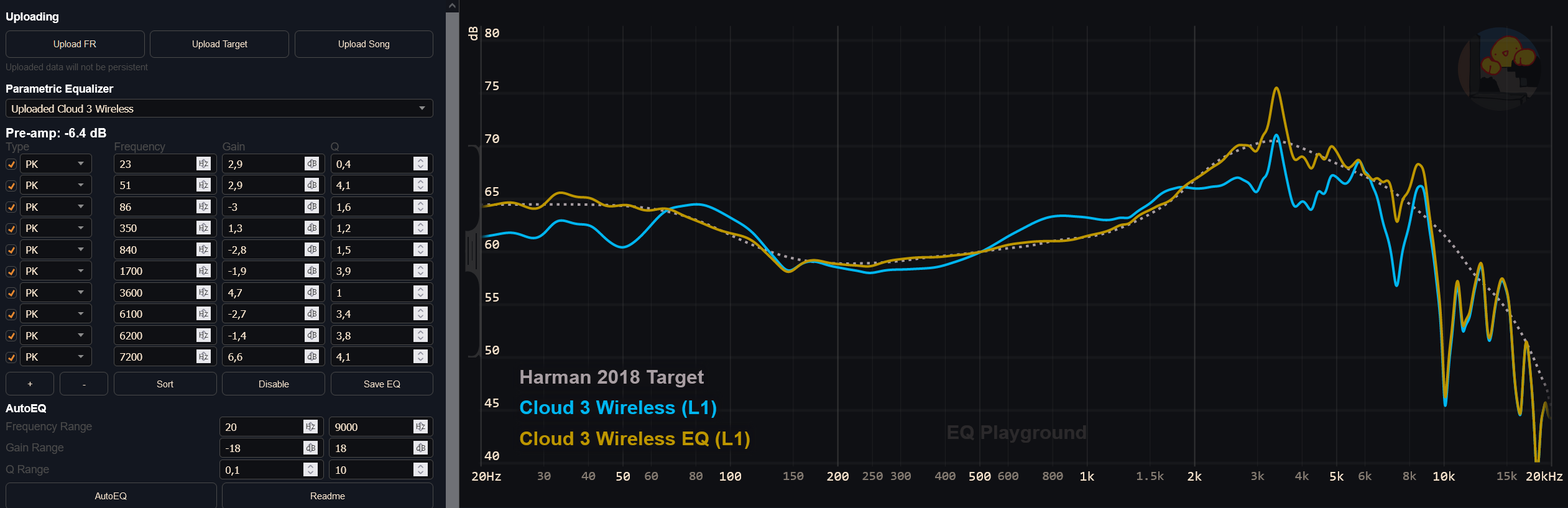Click the Save EQ button
Viewport: 1568px width, 508px height.
[x=382, y=384]
